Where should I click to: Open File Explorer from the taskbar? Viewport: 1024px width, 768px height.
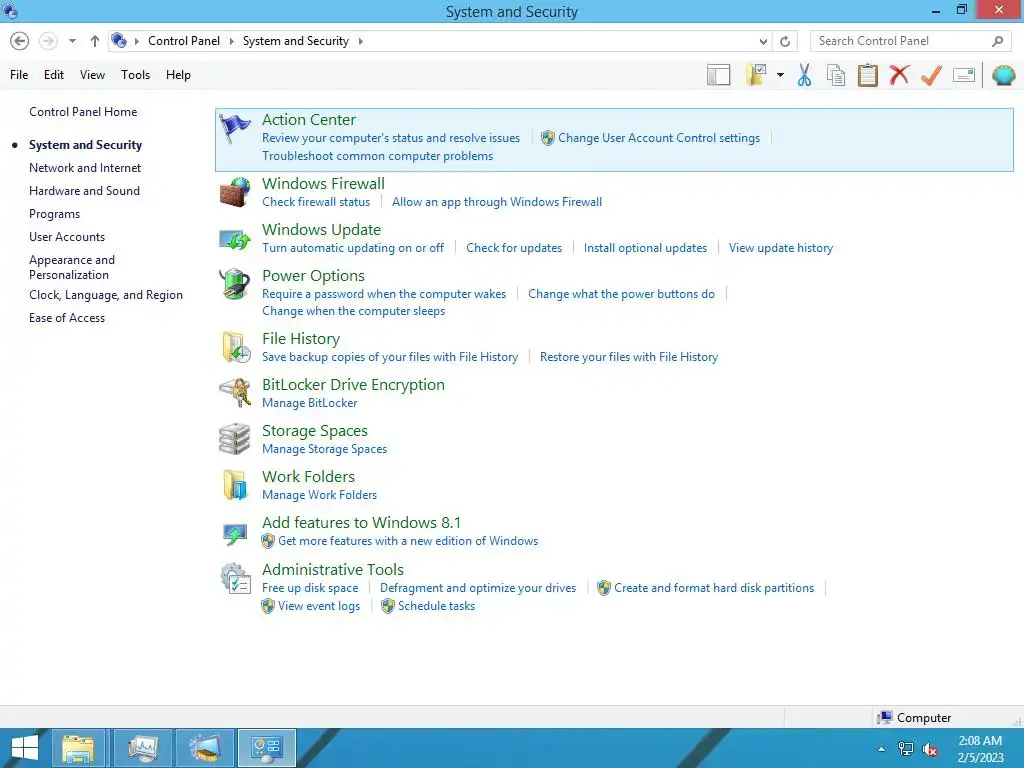tap(78, 748)
